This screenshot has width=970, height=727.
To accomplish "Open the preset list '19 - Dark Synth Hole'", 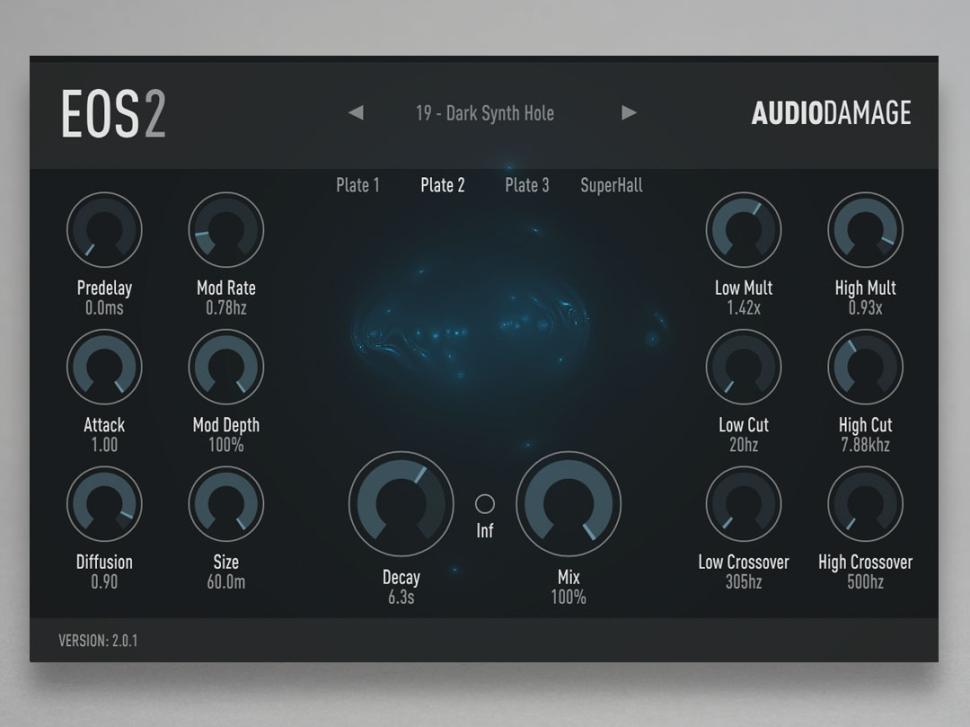I will coord(485,113).
